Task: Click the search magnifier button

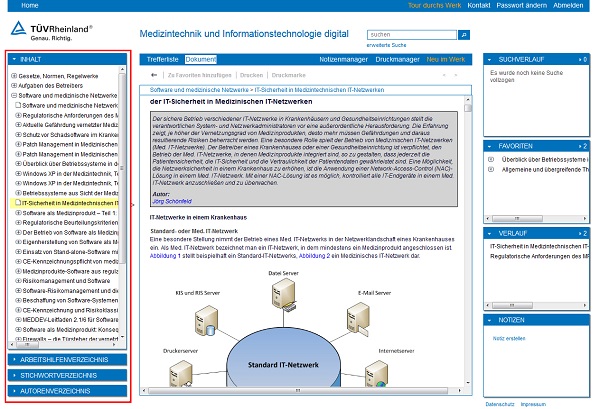Action: (464, 35)
